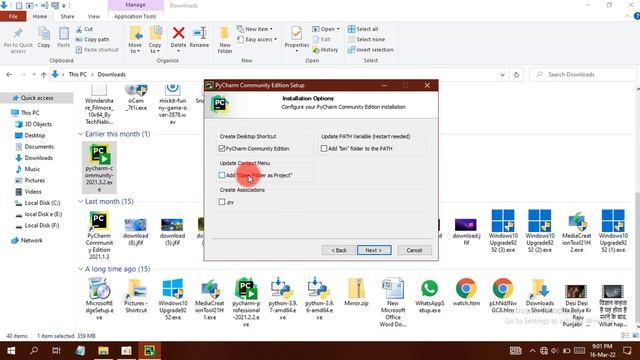The width and height of the screenshot is (640, 360).
Task: Click Next in PyCharm setup
Action: pos(374,250)
